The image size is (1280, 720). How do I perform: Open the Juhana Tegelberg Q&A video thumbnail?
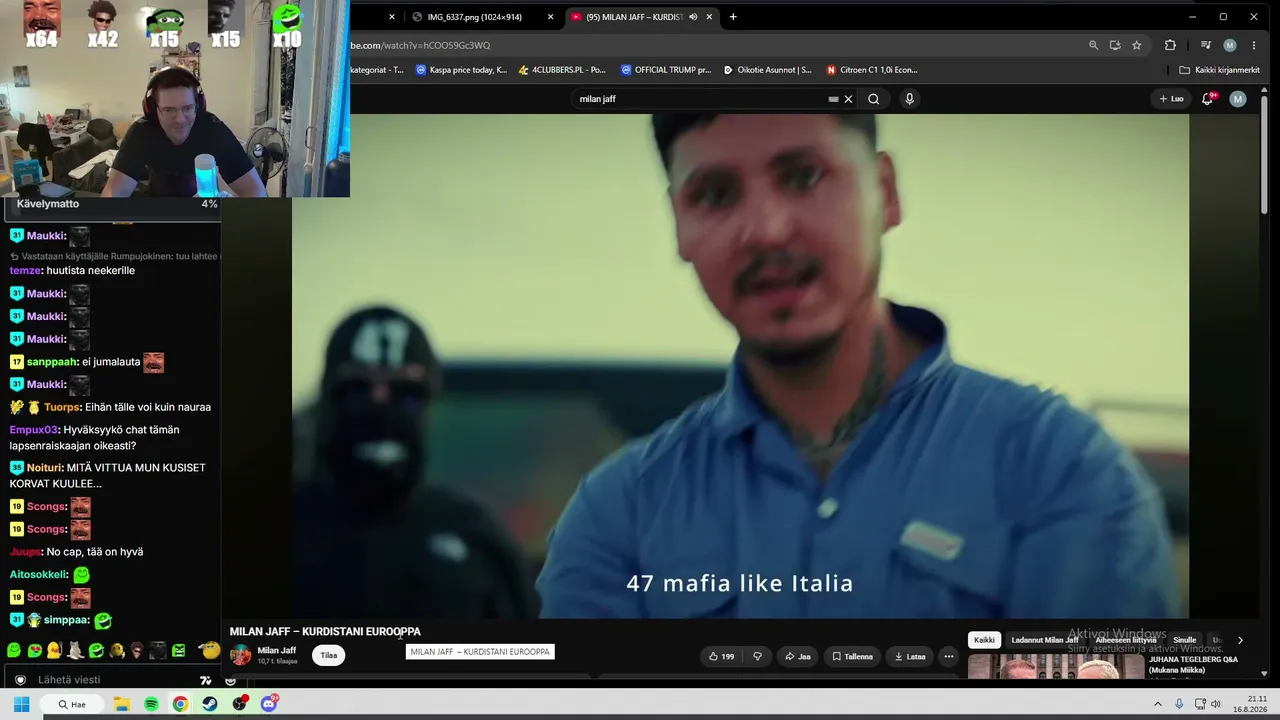pos(1055,666)
